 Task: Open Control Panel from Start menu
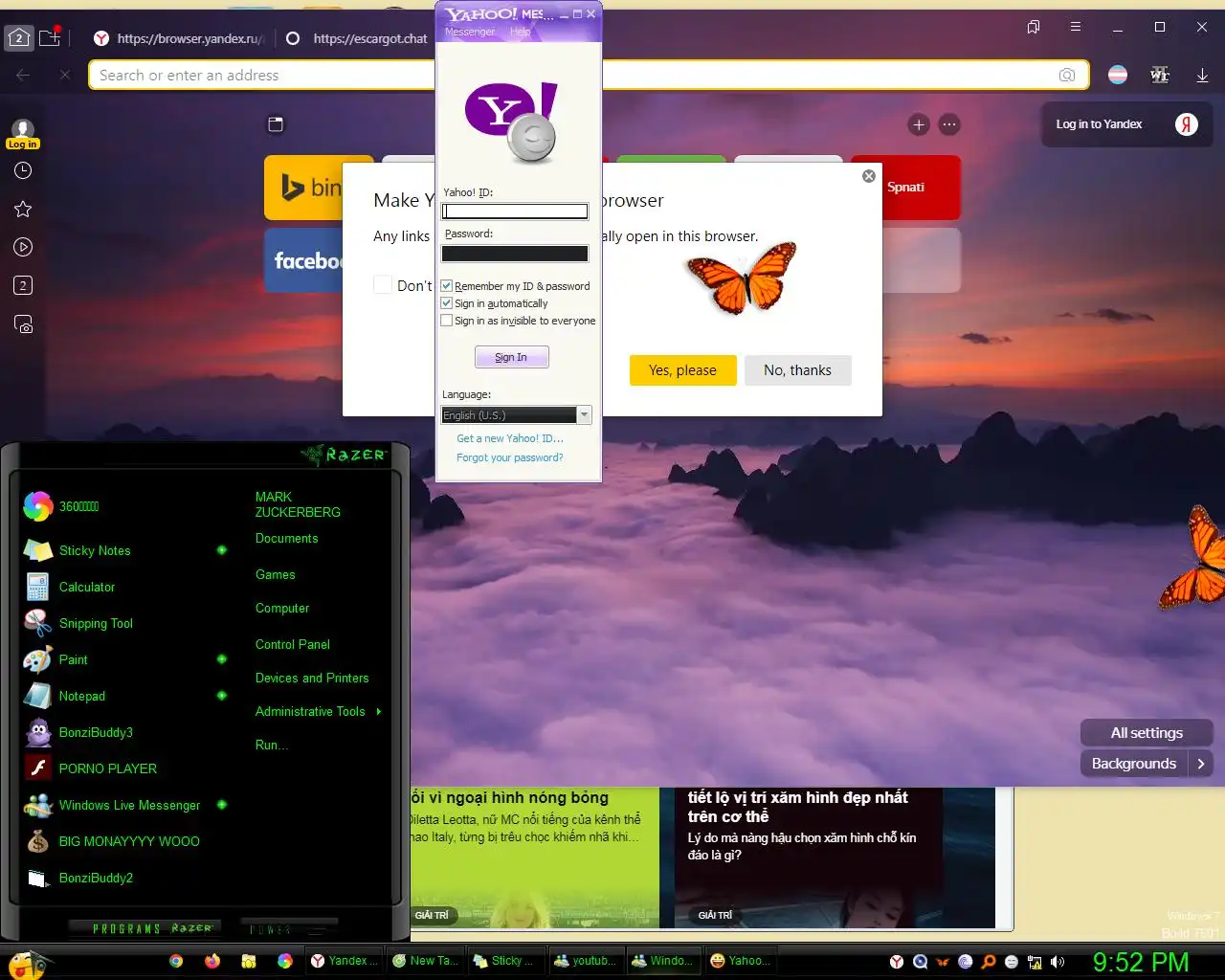pos(293,644)
